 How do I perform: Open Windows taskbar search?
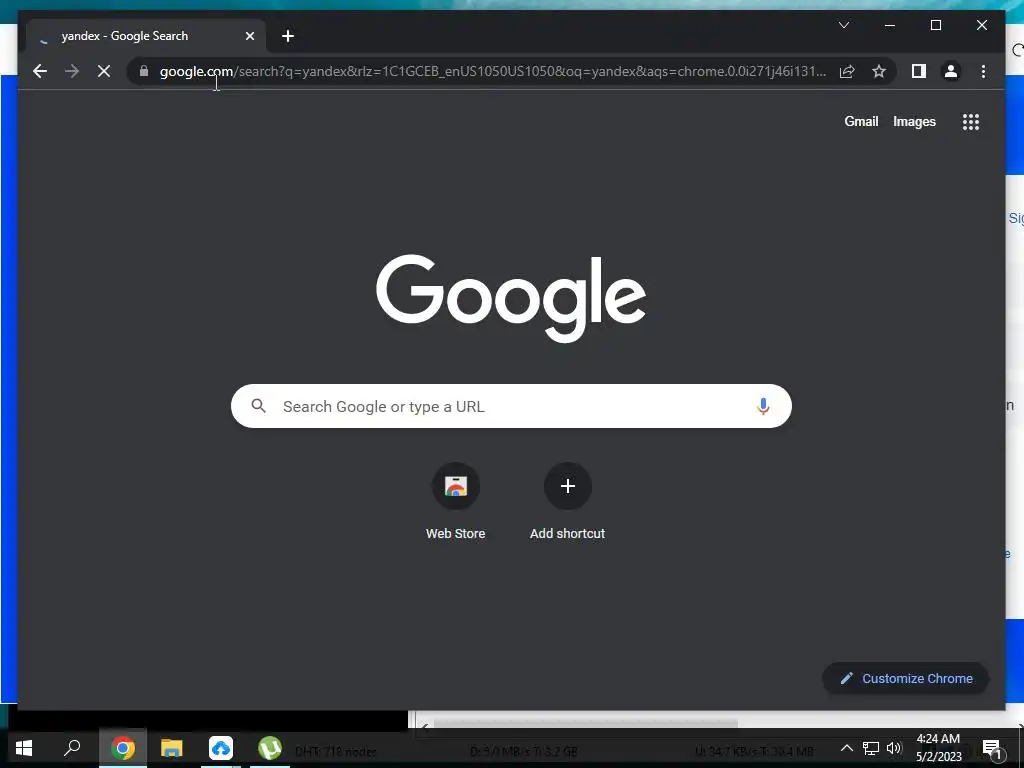tap(72, 748)
